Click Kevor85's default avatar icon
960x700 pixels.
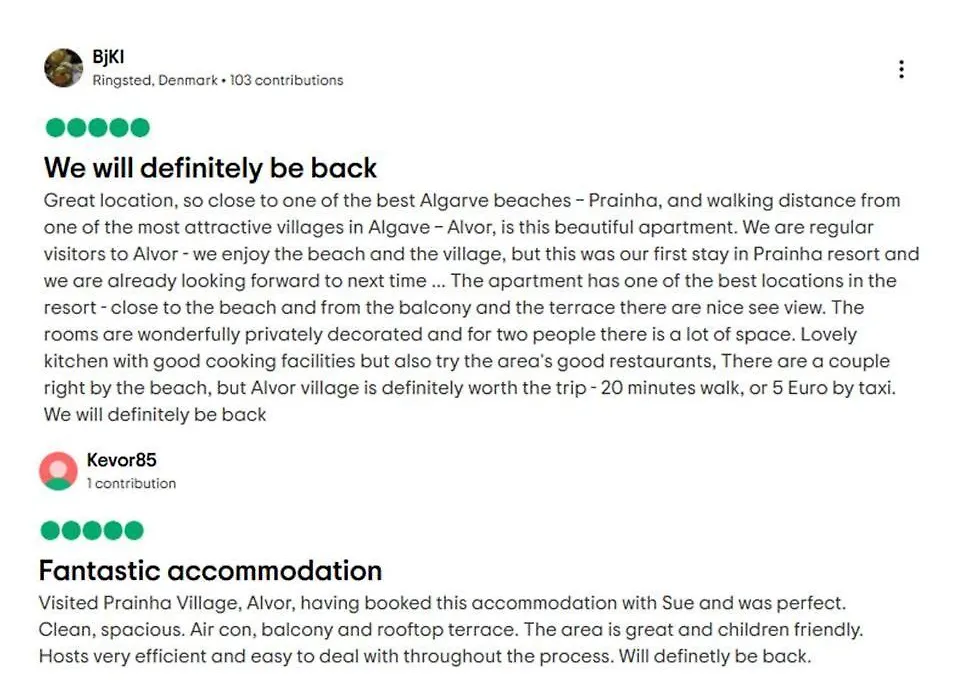(58, 471)
